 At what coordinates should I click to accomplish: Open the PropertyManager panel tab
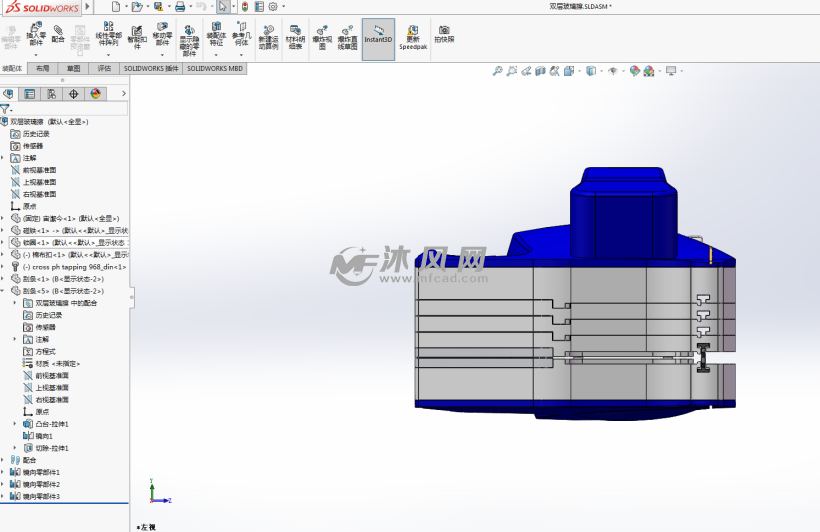tap(30, 94)
